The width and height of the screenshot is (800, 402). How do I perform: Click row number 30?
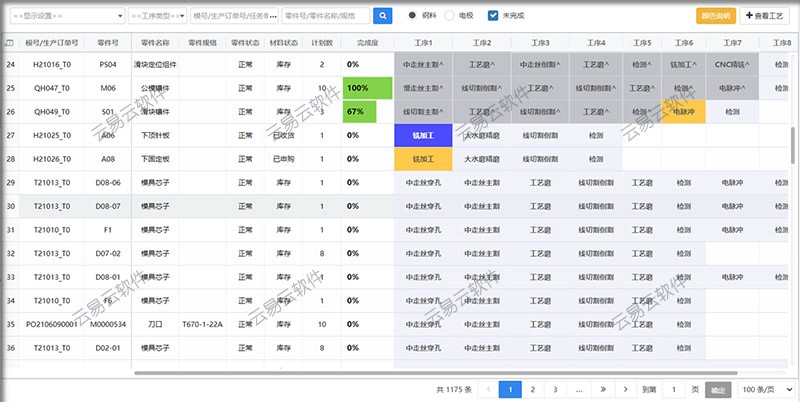pyautogui.click(x=10, y=206)
